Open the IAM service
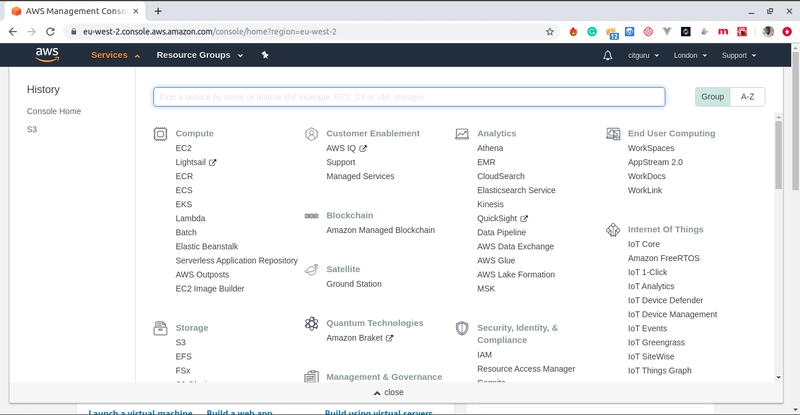Screen dimensions: 800x415 485,355
